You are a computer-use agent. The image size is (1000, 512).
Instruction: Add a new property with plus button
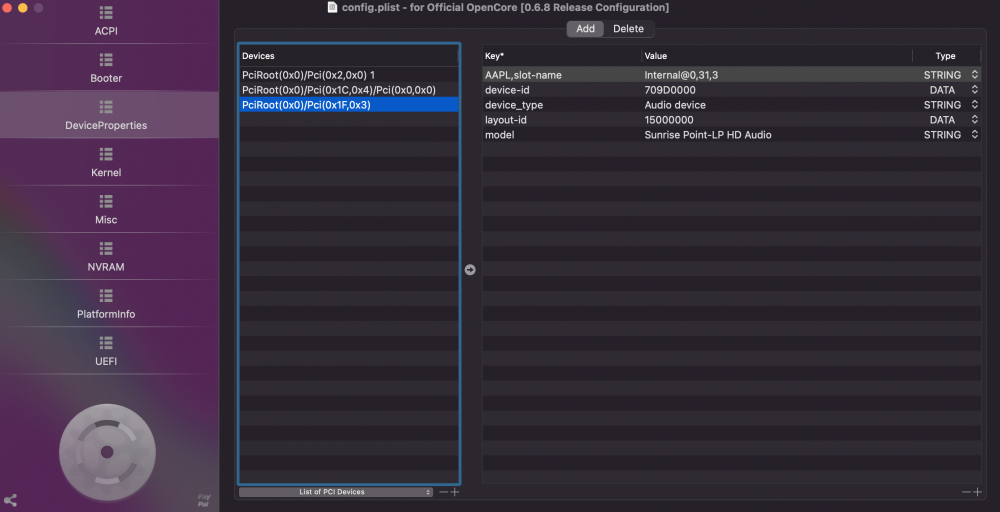point(977,492)
